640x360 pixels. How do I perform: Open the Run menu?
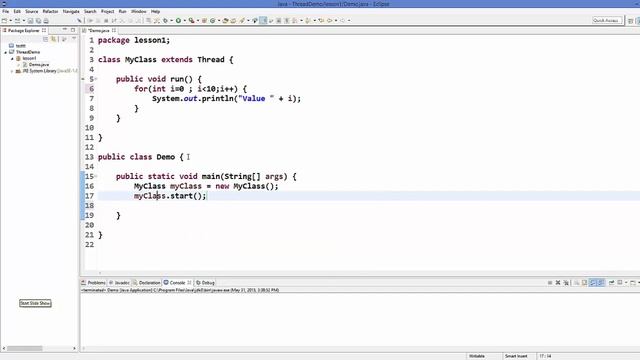122,11
